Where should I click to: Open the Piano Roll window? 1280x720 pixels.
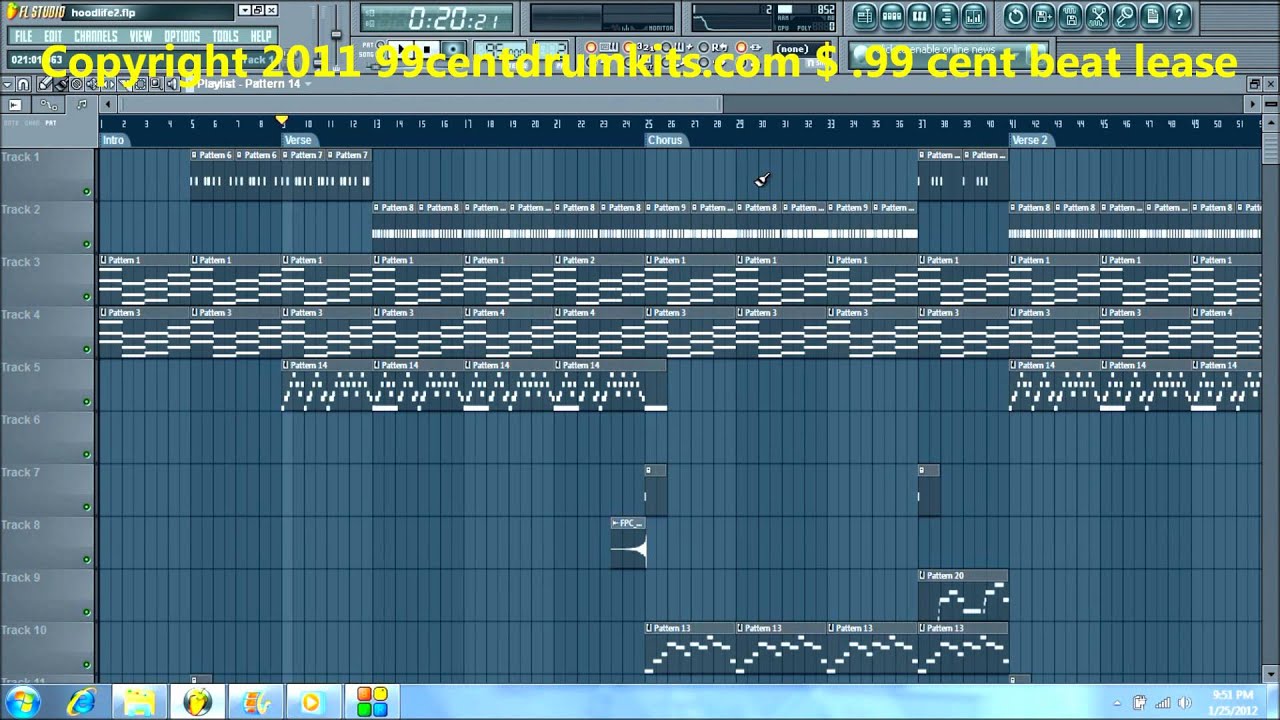[x=919, y=16]
